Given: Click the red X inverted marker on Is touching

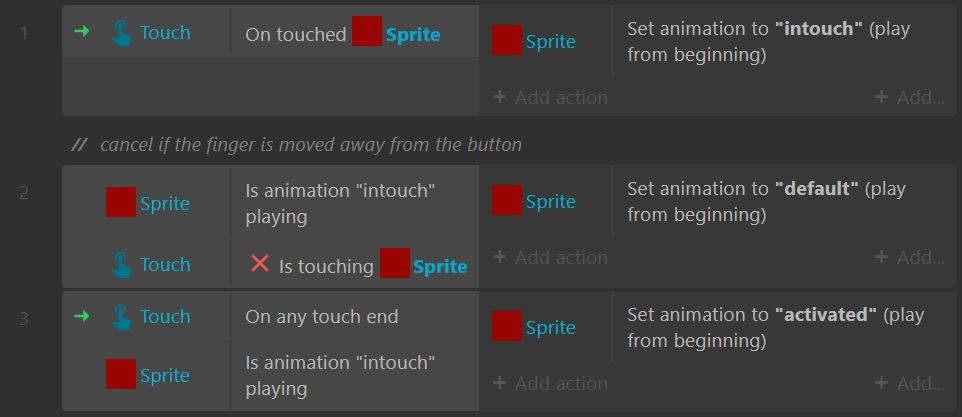Looking at the screenshot, I should [x=260, y=264].
